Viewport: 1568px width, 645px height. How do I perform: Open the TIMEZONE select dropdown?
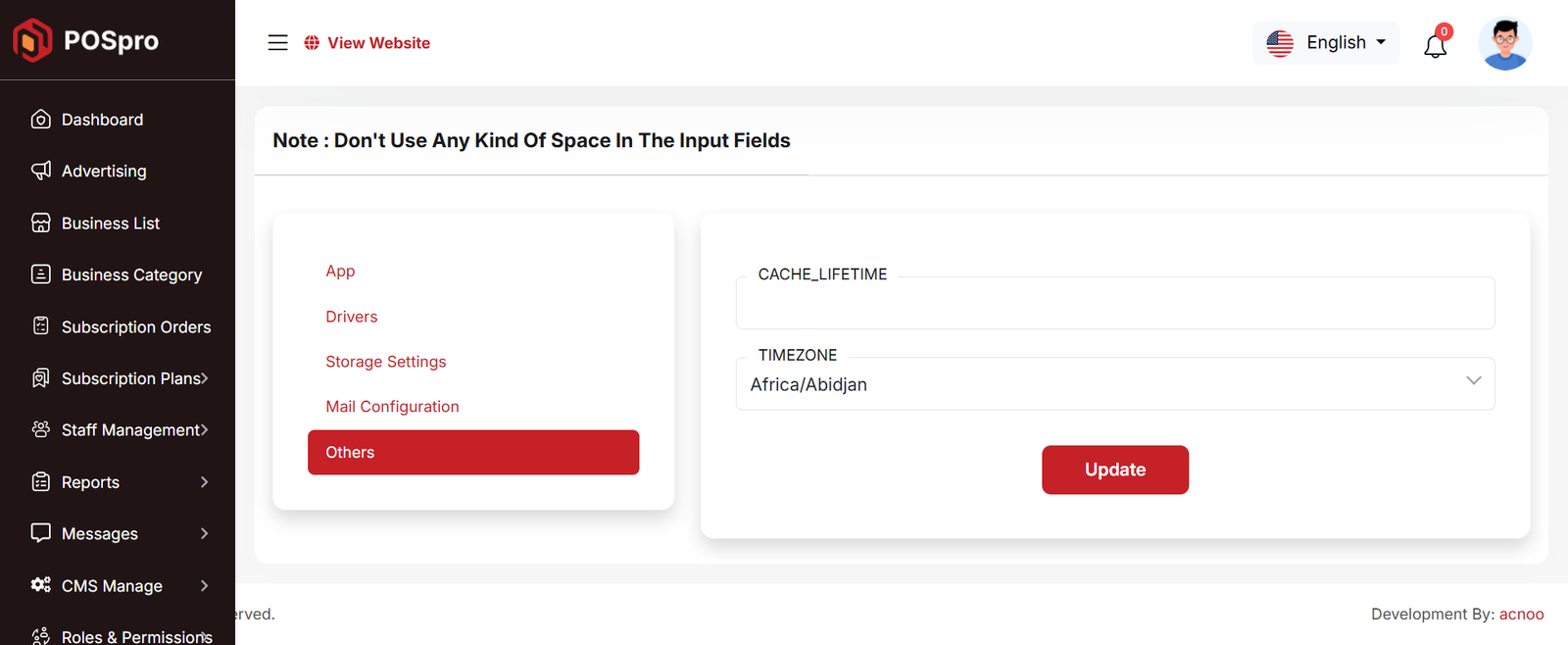1114,384
